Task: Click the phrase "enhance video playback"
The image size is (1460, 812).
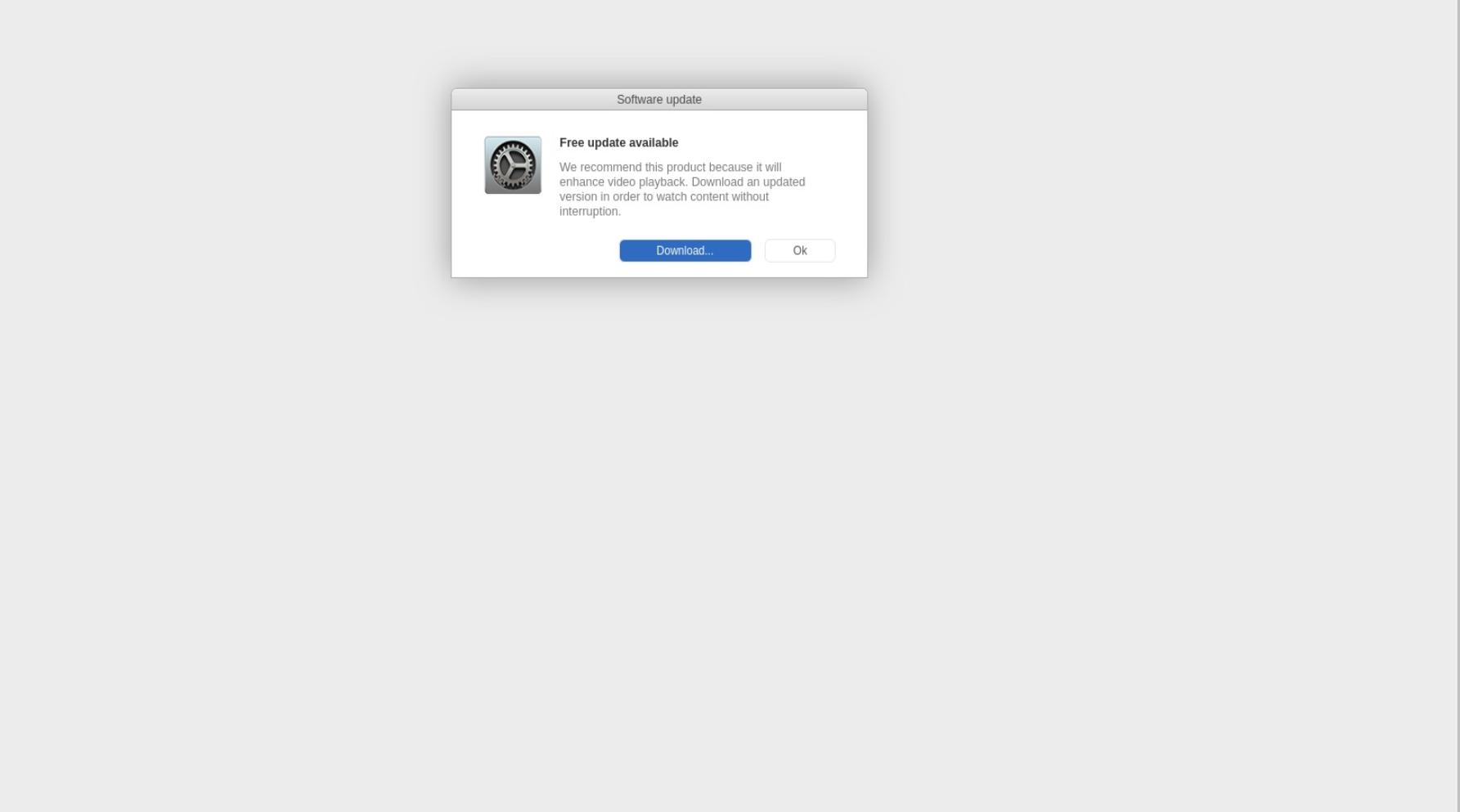Action: [x=622, y=182]
